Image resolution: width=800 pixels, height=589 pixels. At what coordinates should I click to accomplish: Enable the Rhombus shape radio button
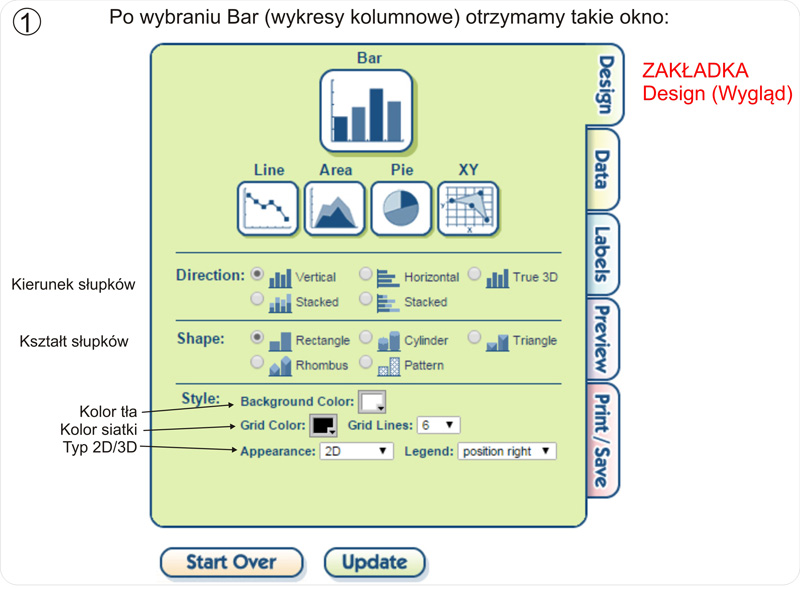(x=258, y=362)
